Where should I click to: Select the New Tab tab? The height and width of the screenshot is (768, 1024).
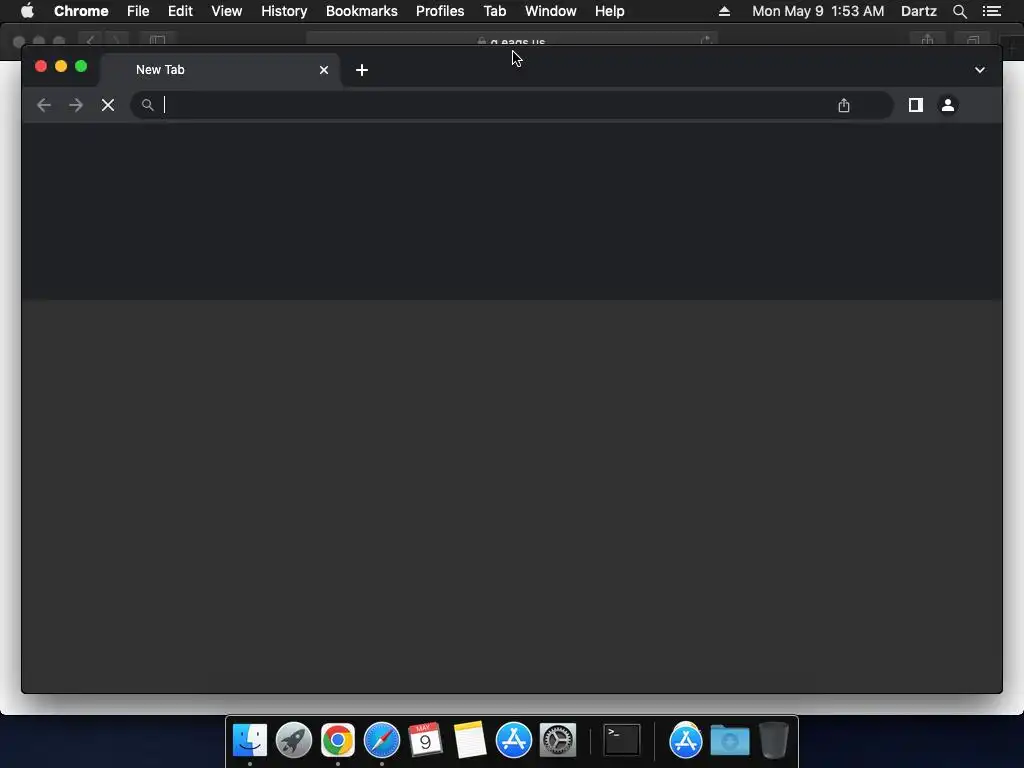click(220, 70)
